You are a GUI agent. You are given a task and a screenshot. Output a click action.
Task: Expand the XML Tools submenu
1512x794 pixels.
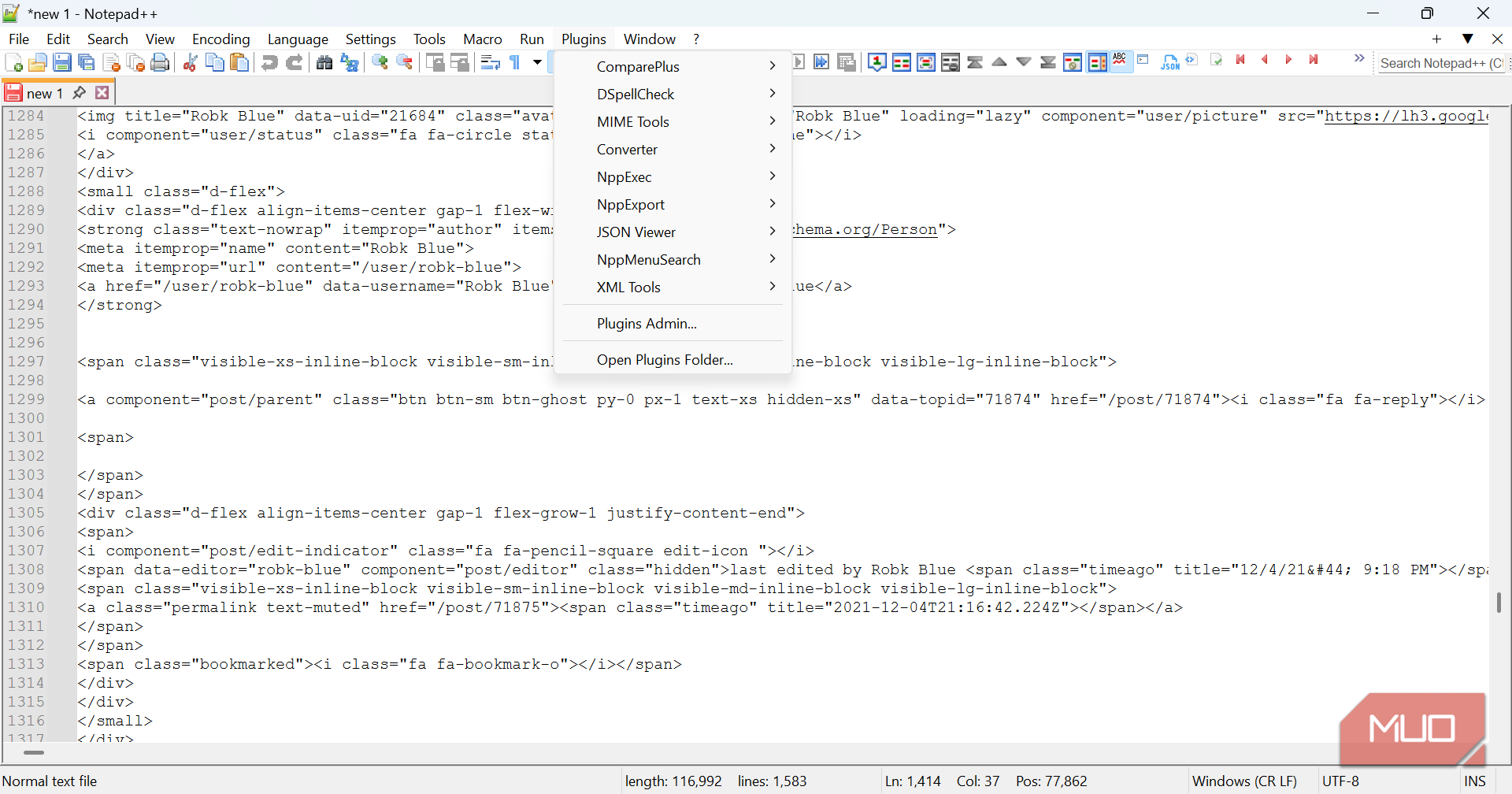point(673,288)
